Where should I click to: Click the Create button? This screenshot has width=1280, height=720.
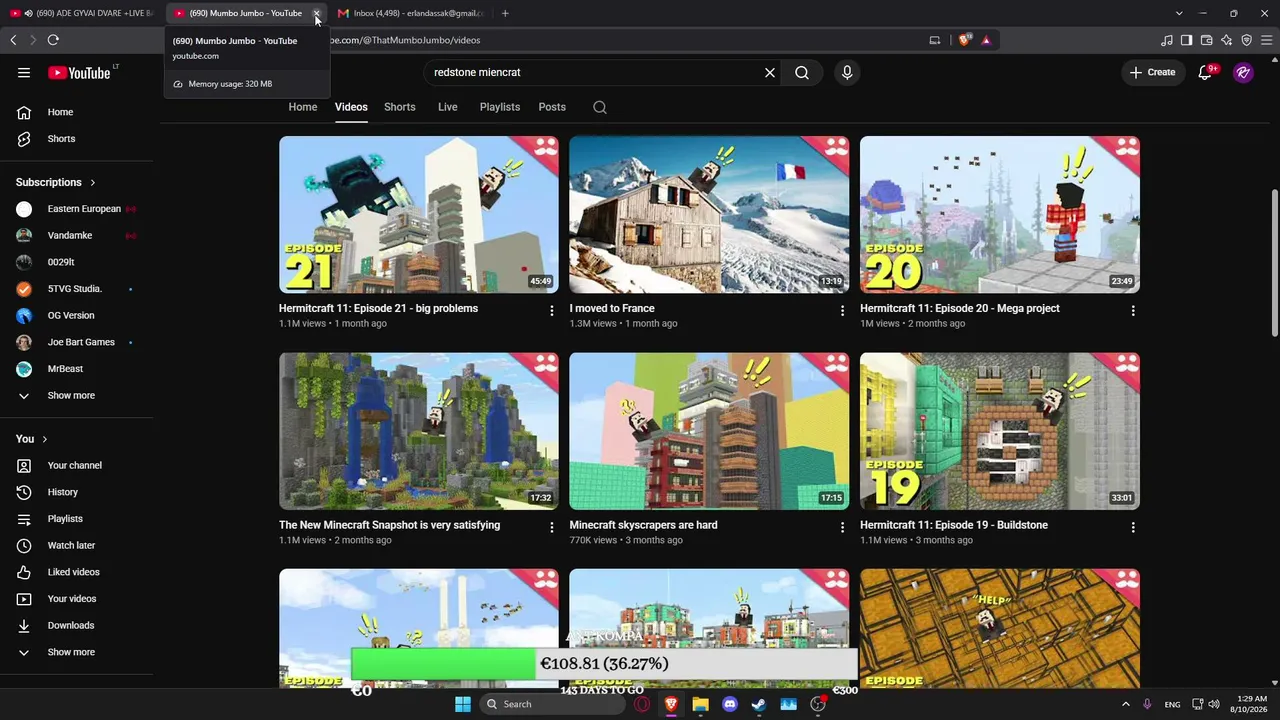(x=1153, y=72)
